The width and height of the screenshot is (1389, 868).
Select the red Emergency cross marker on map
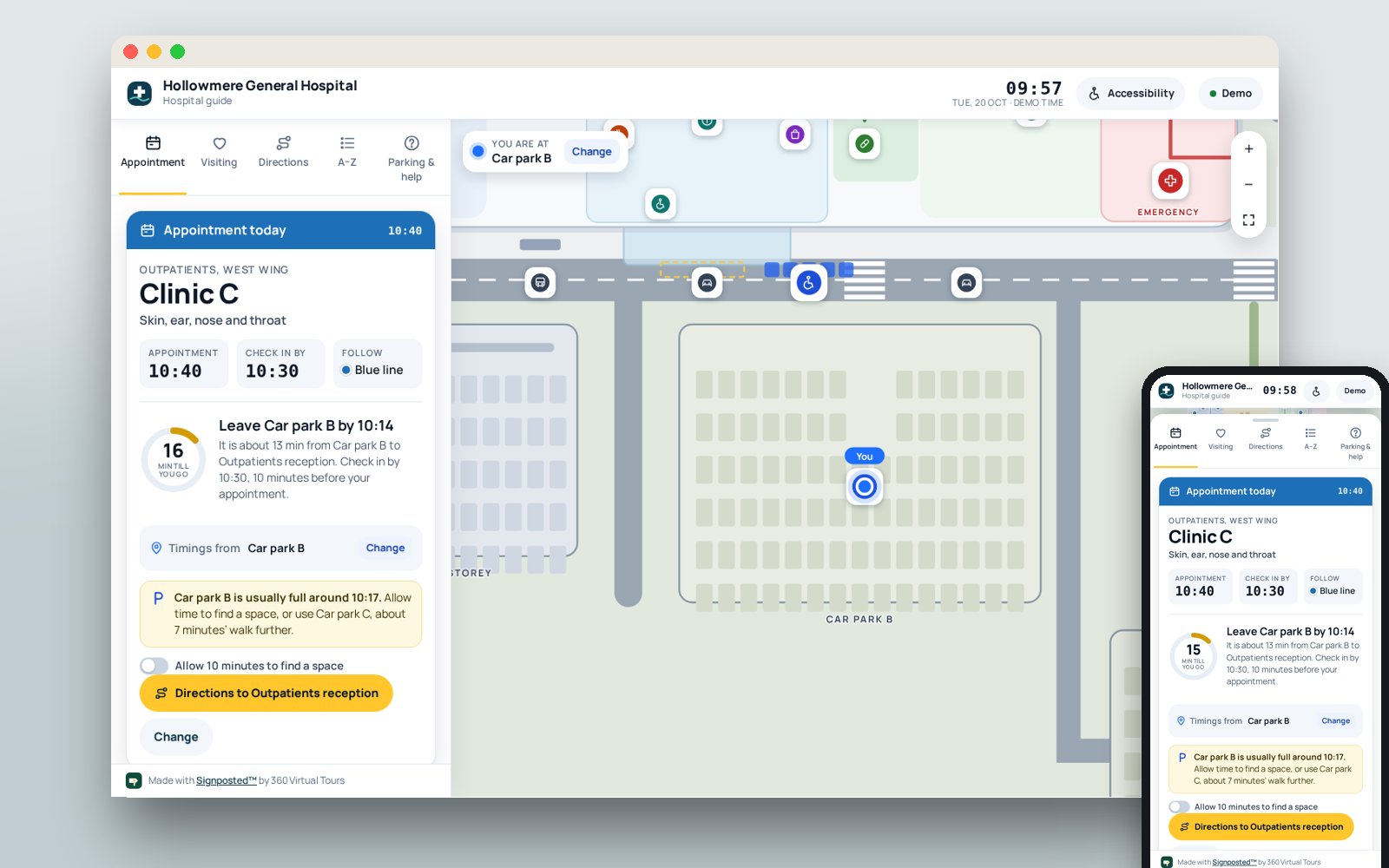pyautogui.click(x=1170, y=181)
